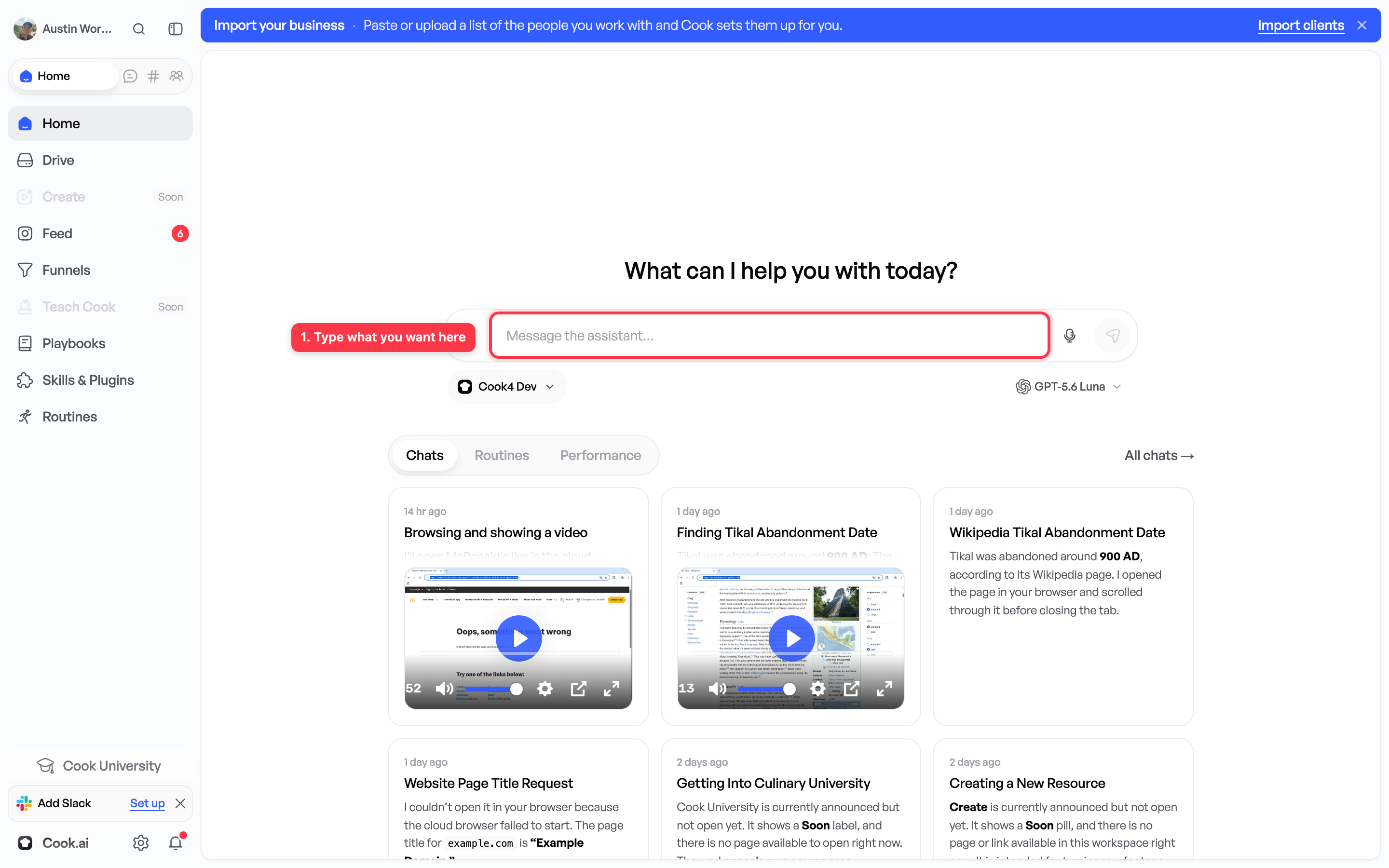Image resolution: width=1389 pixels, height=868 pixels.
Task: Open settings gear on the Tikal video
Action: [x=818, y=688]
